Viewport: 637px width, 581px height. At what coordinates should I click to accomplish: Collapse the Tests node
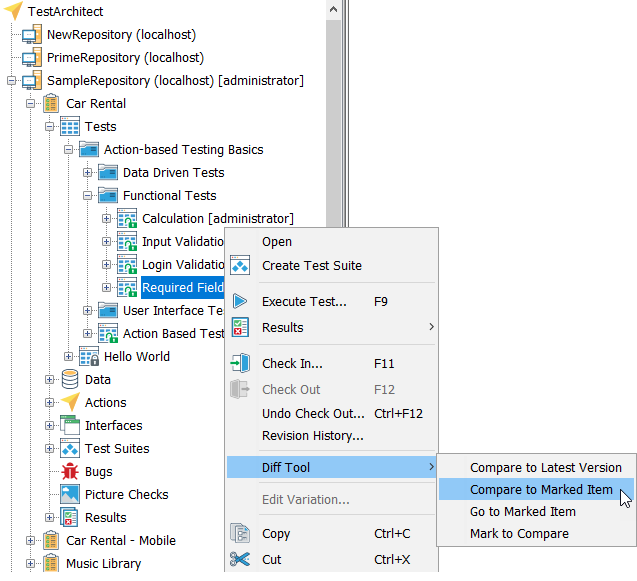coord(50,127)
